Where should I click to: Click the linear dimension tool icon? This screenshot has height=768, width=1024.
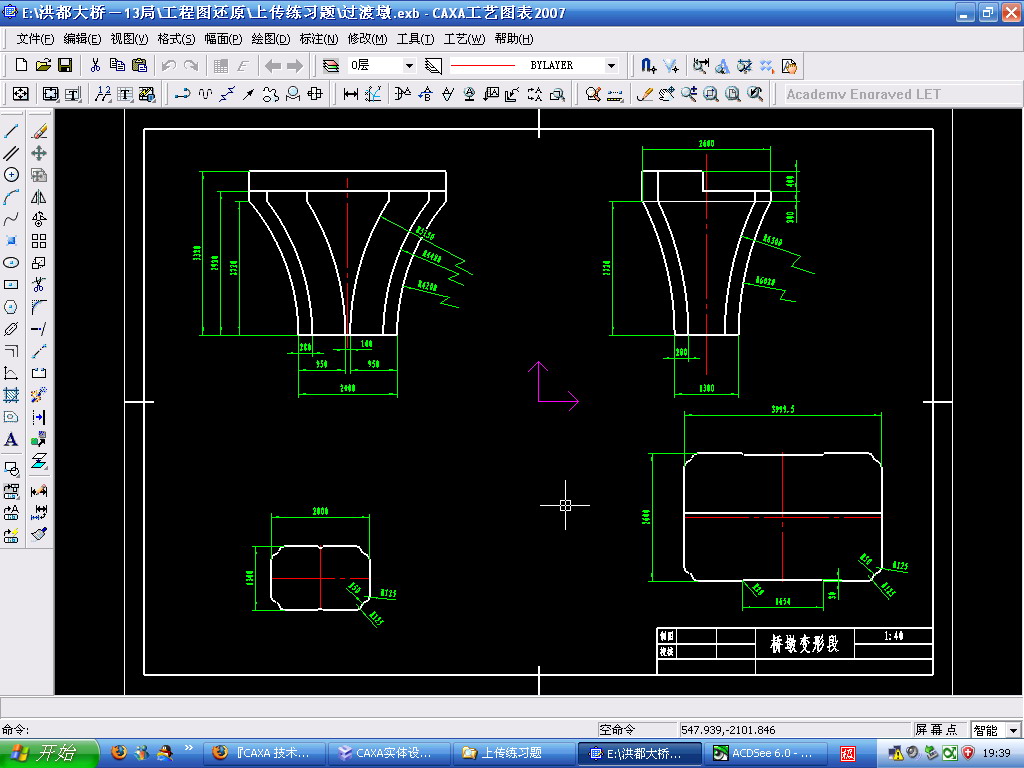(351, 94)
